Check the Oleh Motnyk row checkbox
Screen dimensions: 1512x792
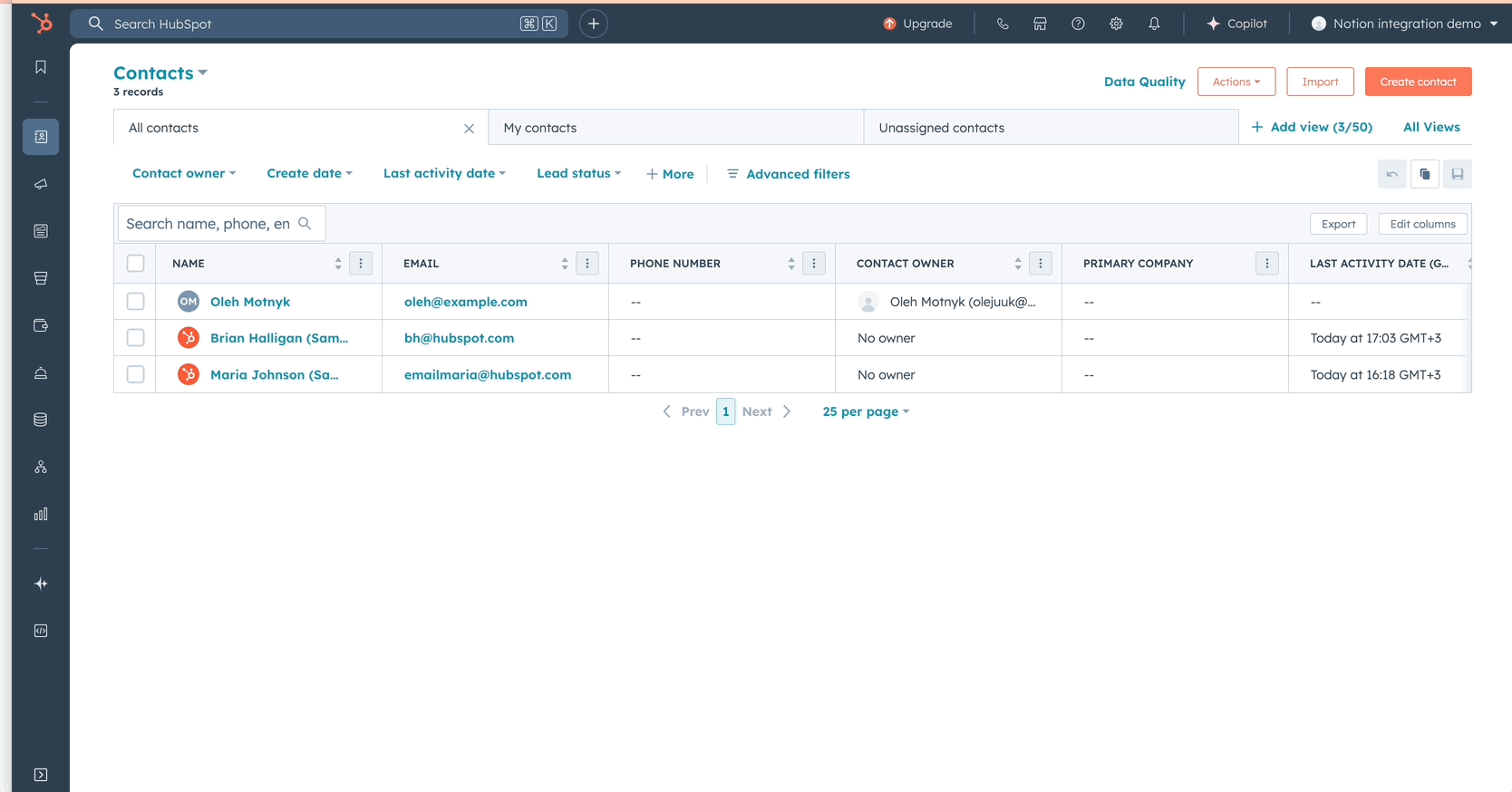135,302
